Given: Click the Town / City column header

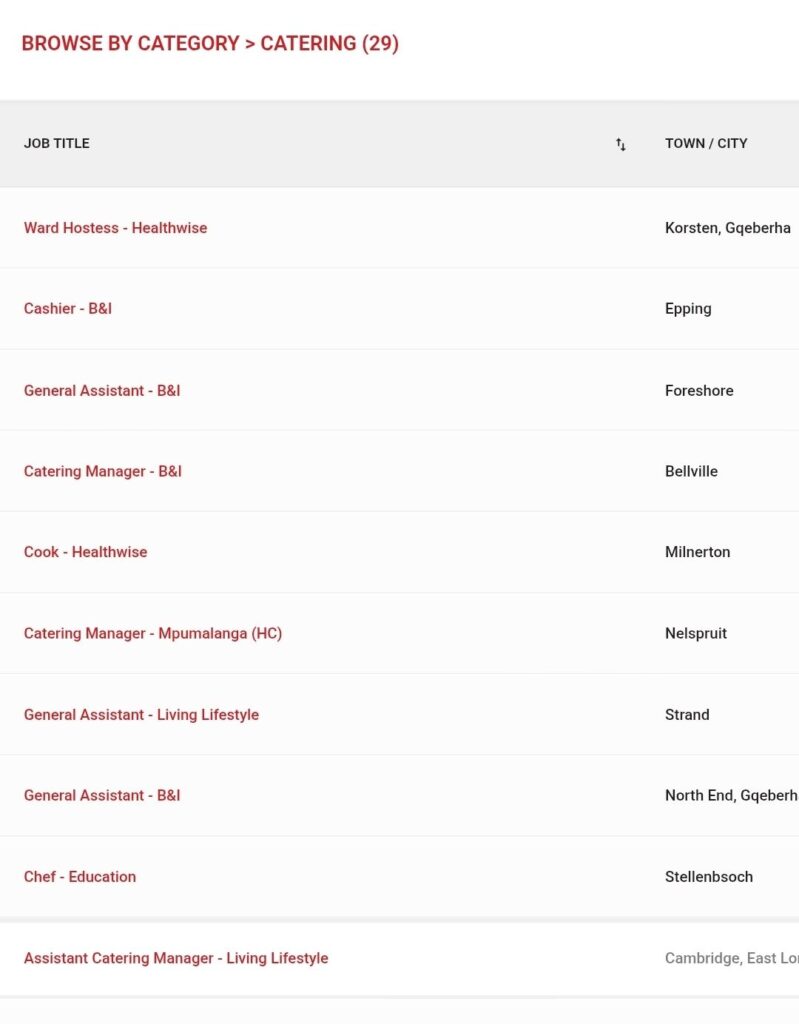Looking at the screenshot, I should [706, 144].
